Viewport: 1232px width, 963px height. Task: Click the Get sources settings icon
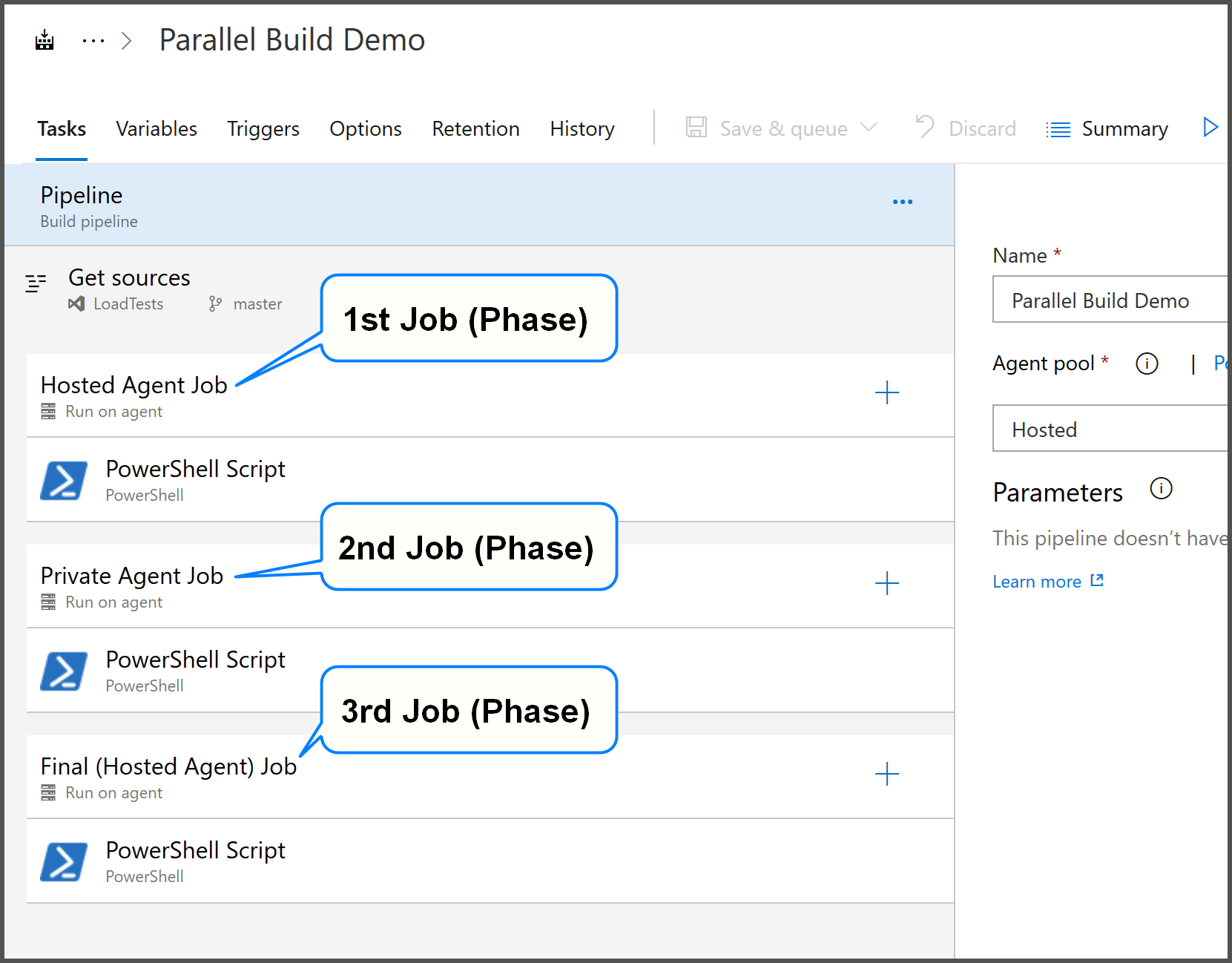pyautogui.click(x=35, y=283)
